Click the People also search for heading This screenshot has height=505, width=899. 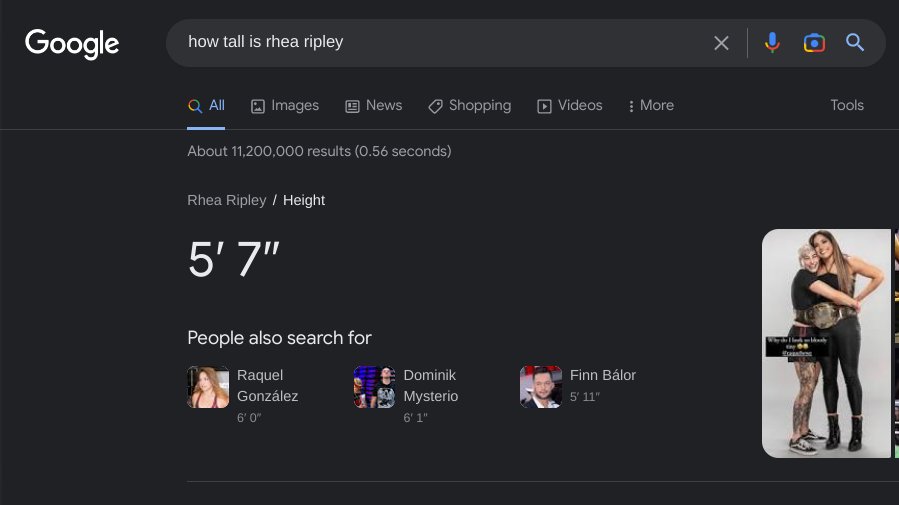279,338
